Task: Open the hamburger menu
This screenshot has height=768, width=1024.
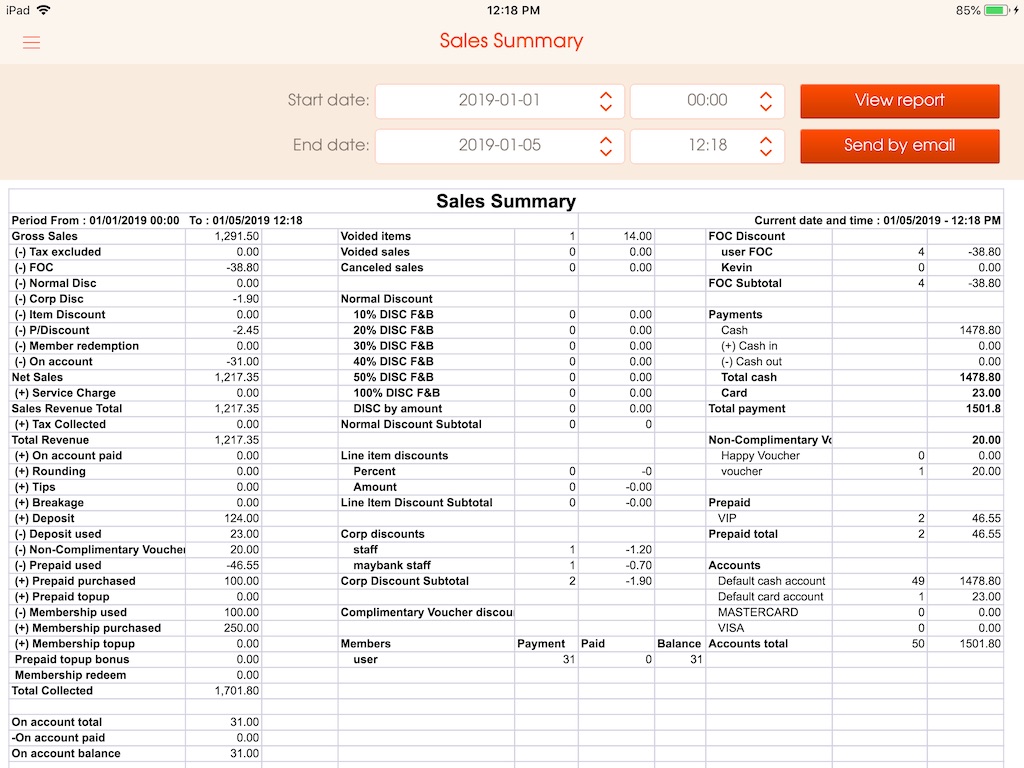Action: pos(31,42)
